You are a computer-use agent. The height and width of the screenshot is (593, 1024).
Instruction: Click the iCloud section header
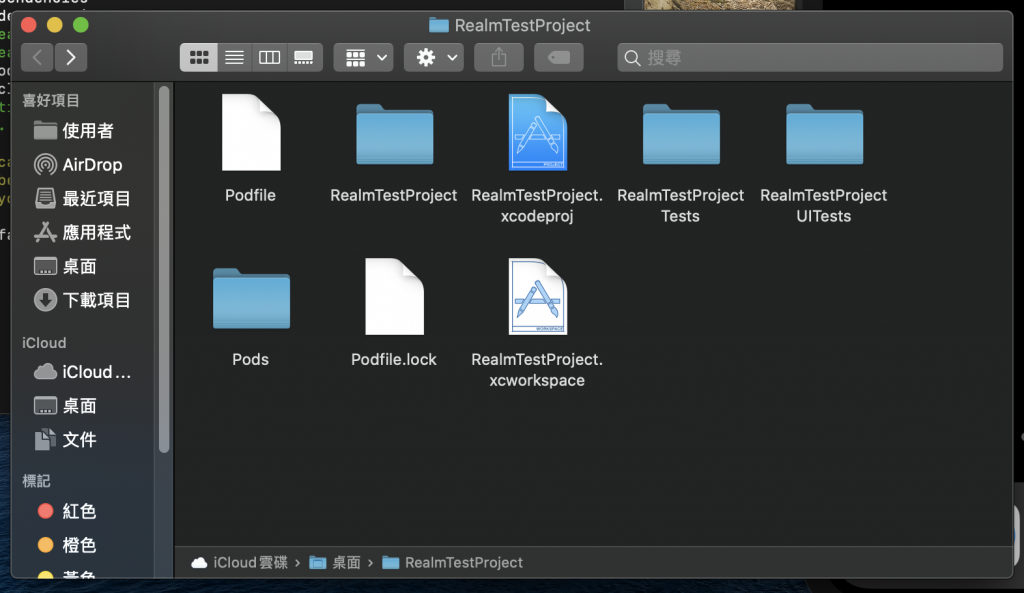[x=44, y=343]
